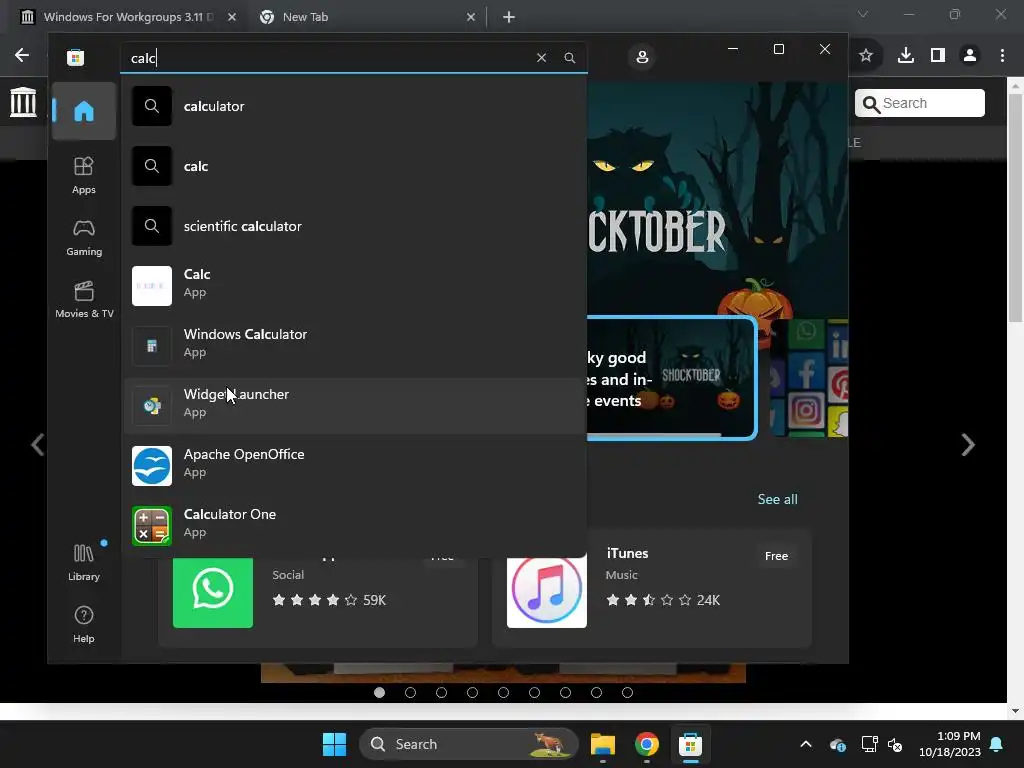Click the OneDrive cloud tray icon

pyautogui.click(x=838, y=744)
